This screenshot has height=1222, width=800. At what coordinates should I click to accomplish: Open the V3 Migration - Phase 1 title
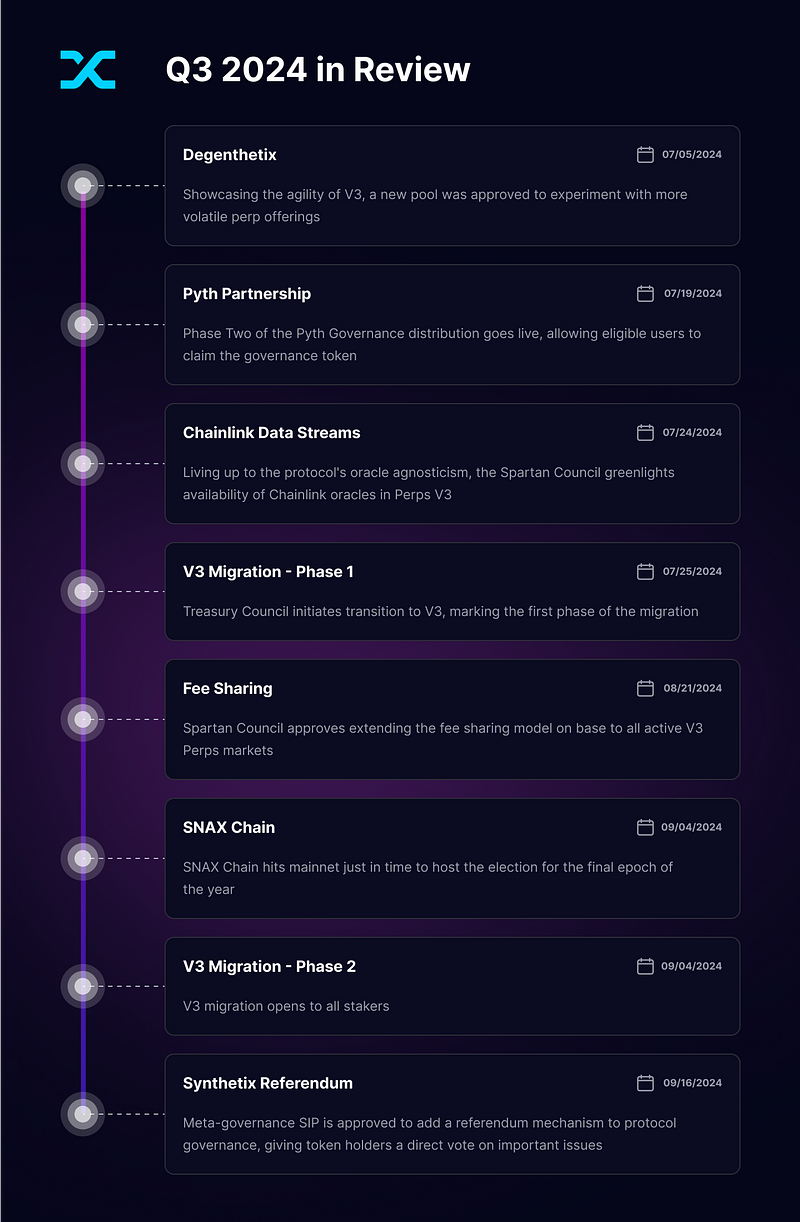click(x=268, y=572)
